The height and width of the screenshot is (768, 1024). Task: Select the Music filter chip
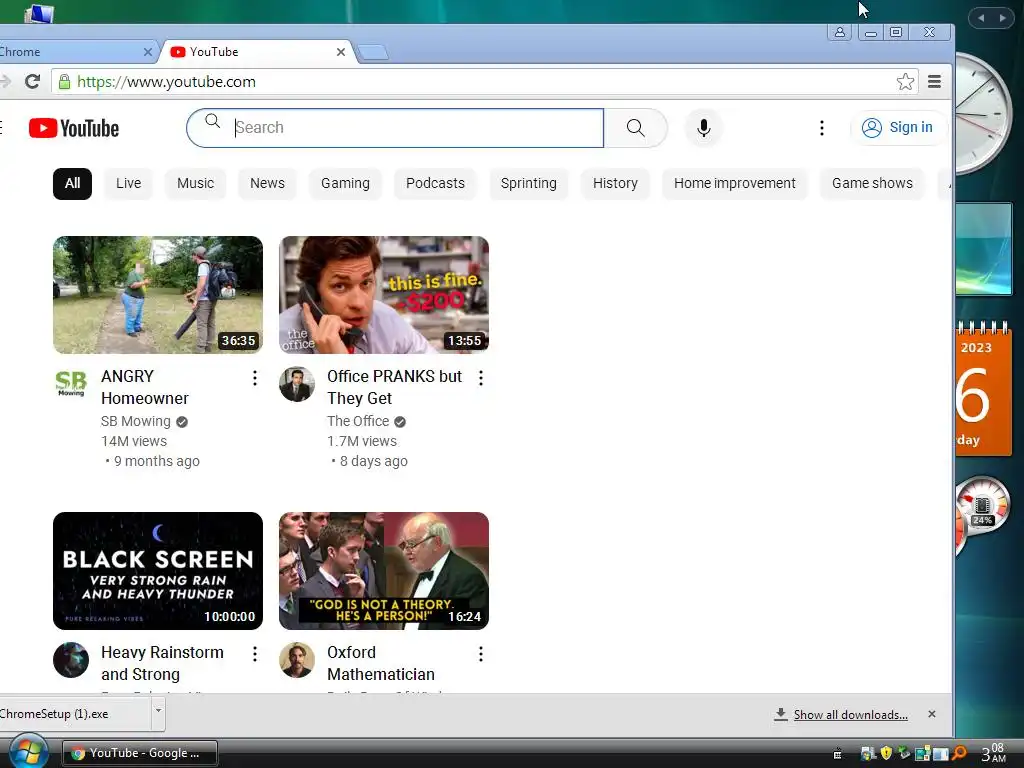click(x=195, y=184)
